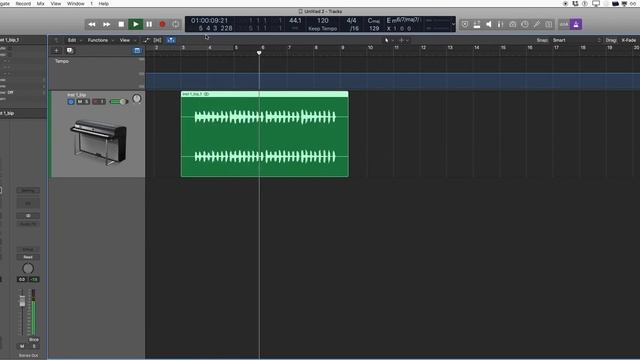This screenshot has height=360, width=640.
Task: Toggle input monitoring I button on track
Action: (x=102, y=102)
